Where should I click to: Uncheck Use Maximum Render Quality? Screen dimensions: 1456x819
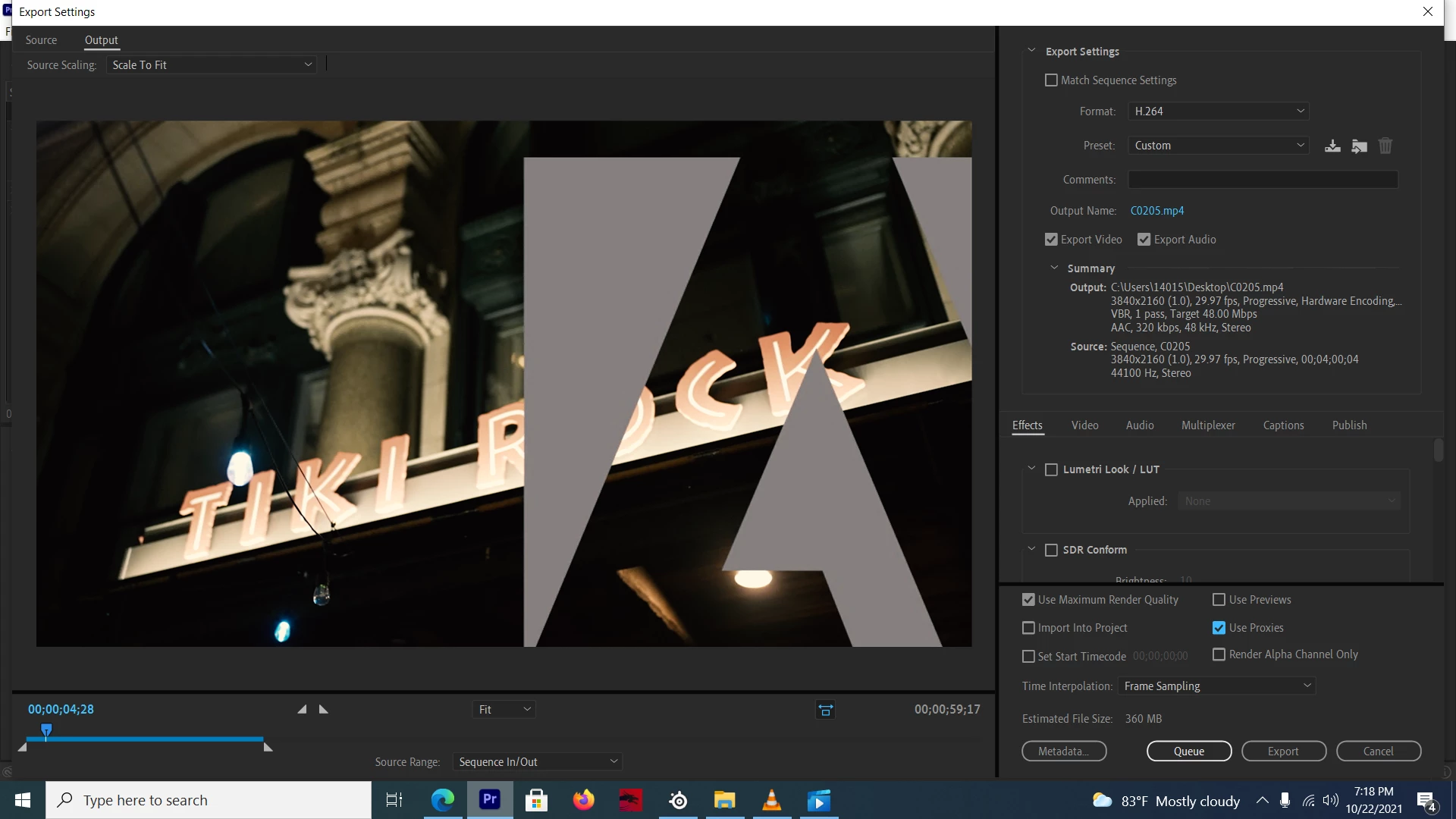(x=1028, y=600)
